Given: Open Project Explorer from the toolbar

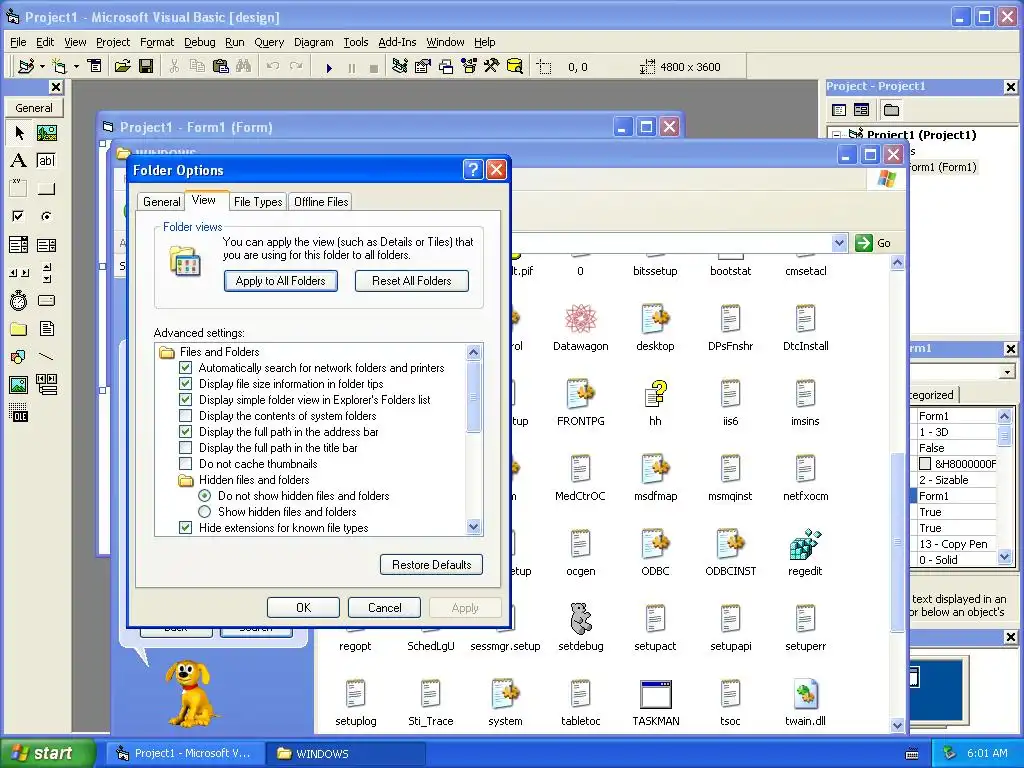Looking at the screenshot, I should [x=400, y=66].
